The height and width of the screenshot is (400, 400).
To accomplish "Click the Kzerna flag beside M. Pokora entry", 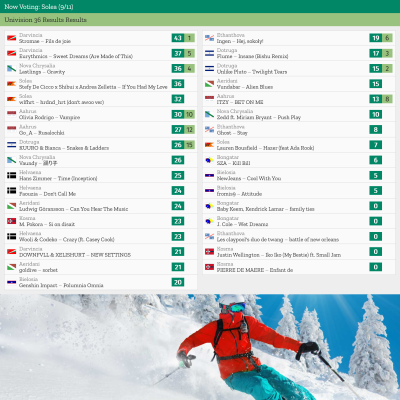I will pos(12,221).
